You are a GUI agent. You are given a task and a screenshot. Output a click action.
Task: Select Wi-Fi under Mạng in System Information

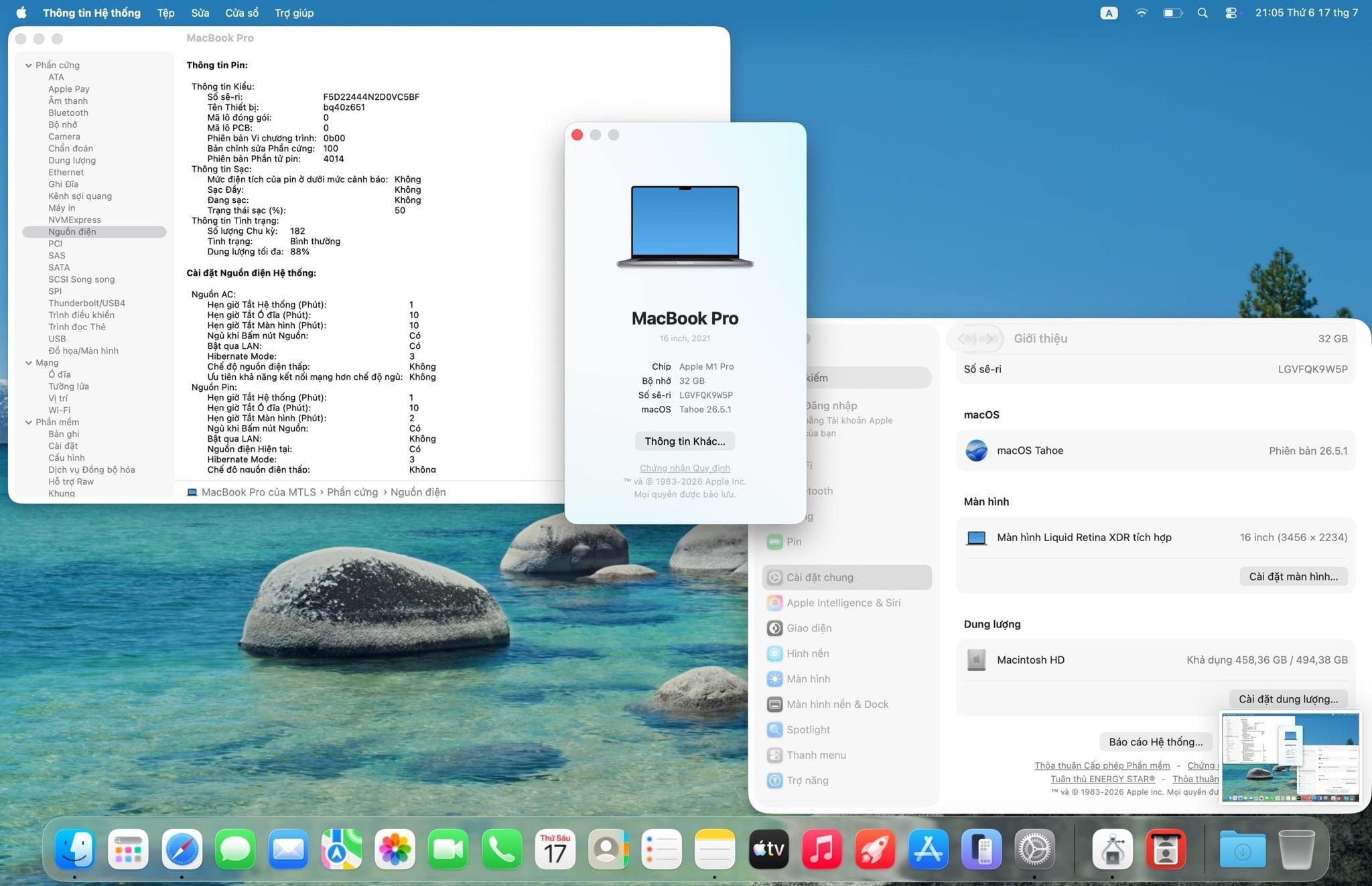tap(59, 410)
